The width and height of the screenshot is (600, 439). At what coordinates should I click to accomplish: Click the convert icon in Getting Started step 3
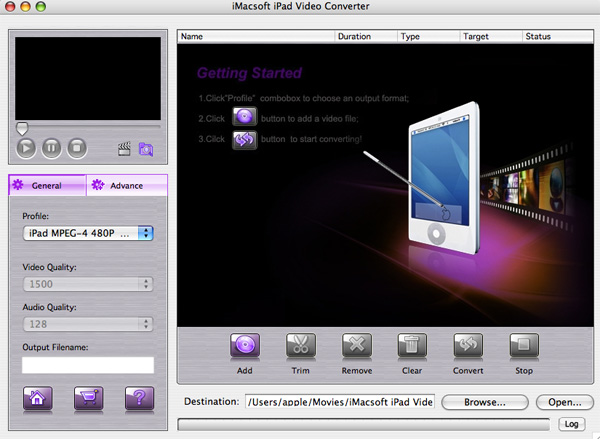(x=245, y=140)
